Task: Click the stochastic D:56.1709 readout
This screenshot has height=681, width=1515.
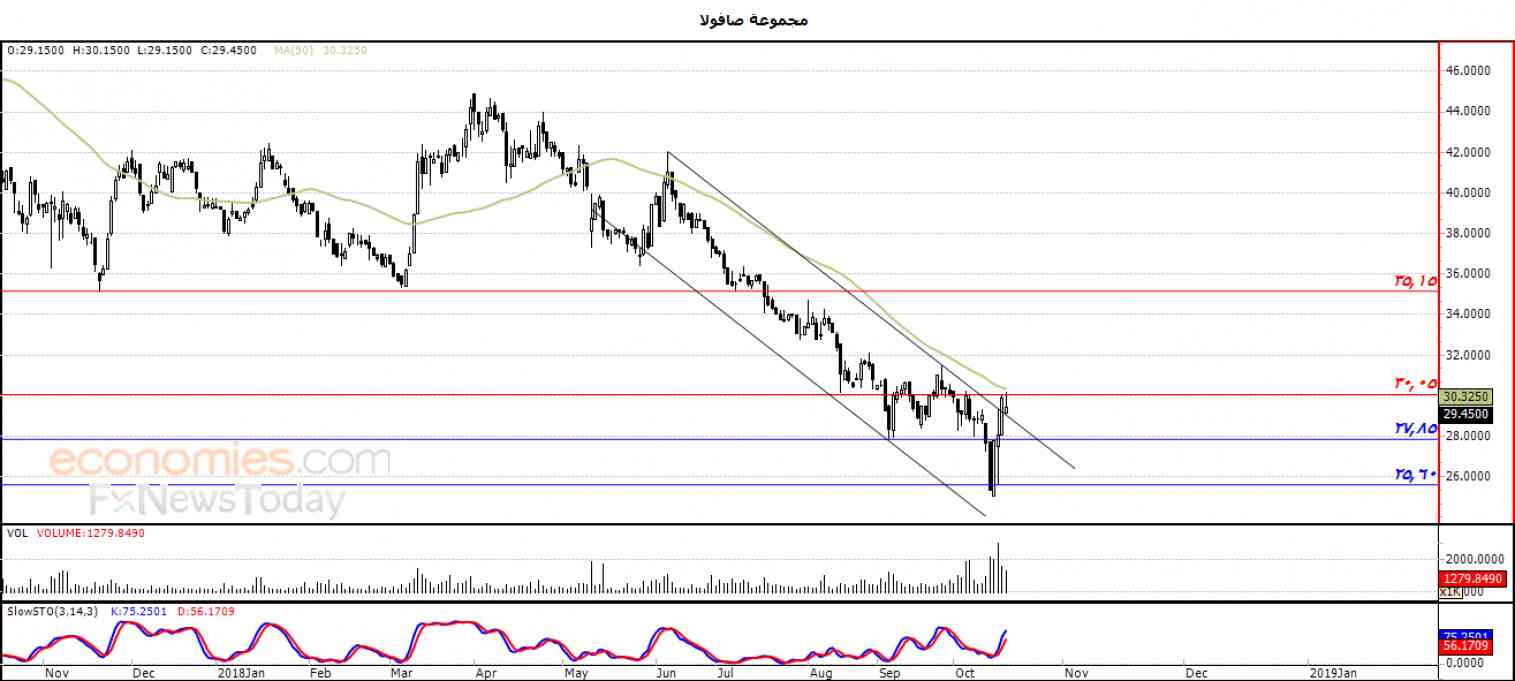Action: (x=206, y=610)
